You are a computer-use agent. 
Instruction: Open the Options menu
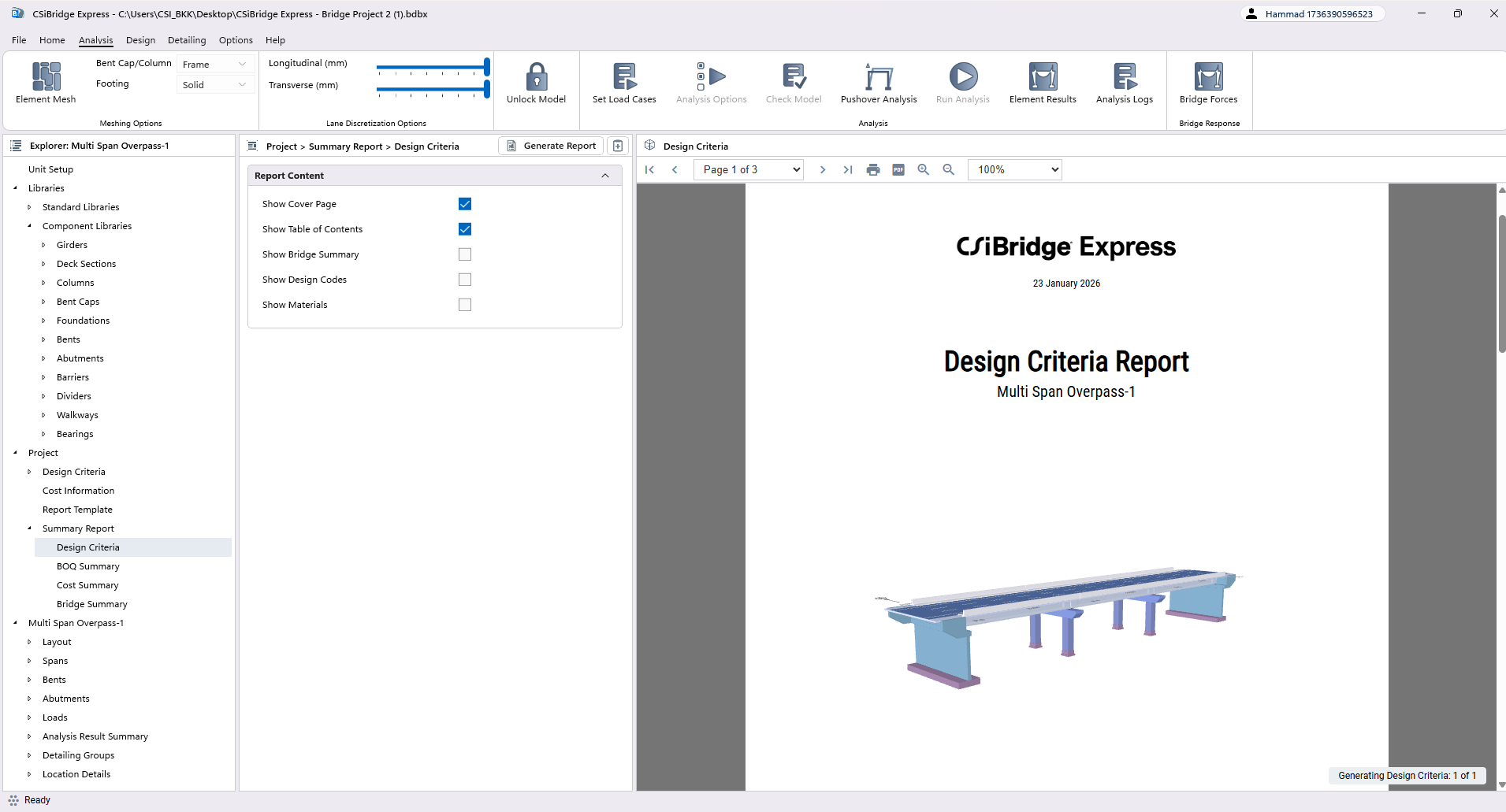pyautogui.click(x=235, y=40)
